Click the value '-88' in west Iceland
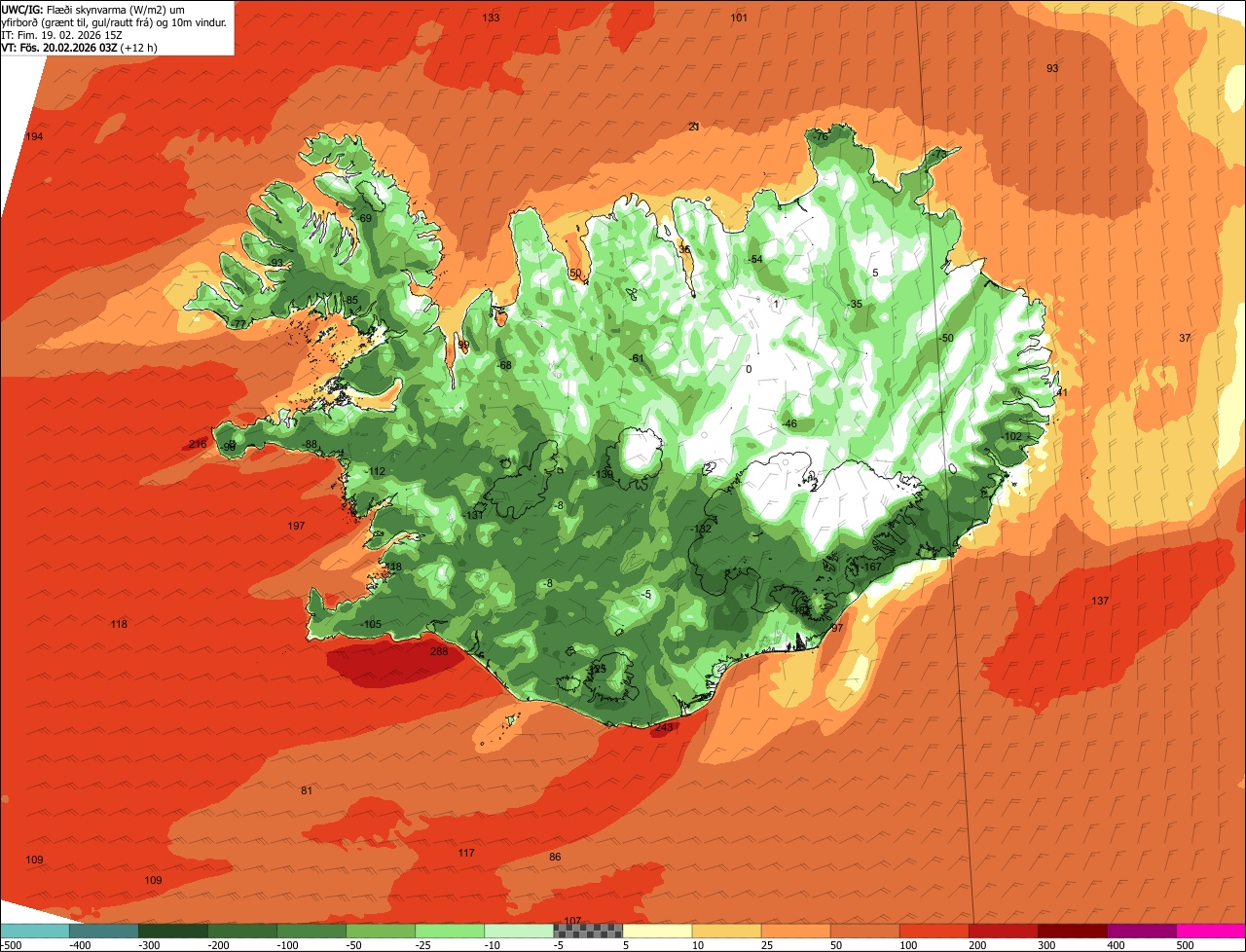The height and width of the screenshot is (952, 1246). click(x=310, y=445)
